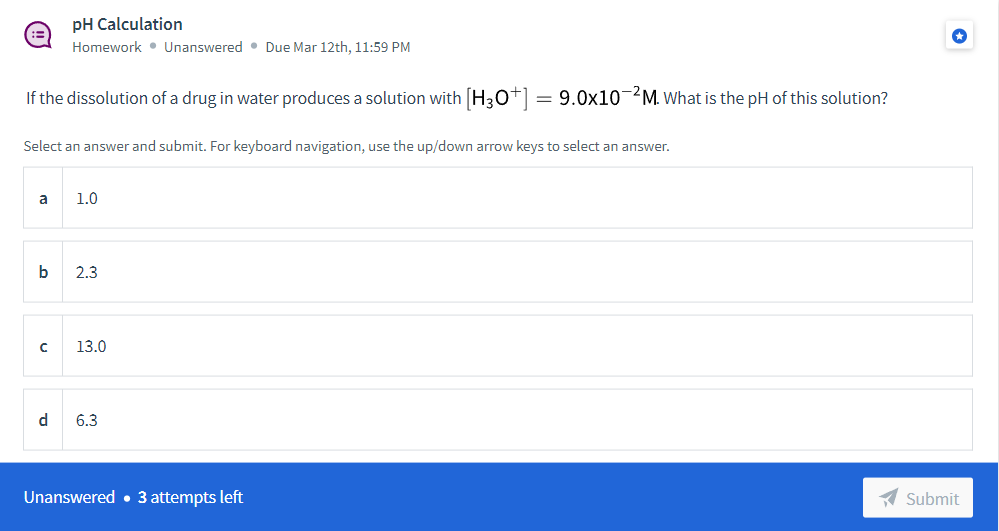The width and height of the screenshot is (999, 531).
Task: Click the blue star bookmark icon
Action: [959, 36]
